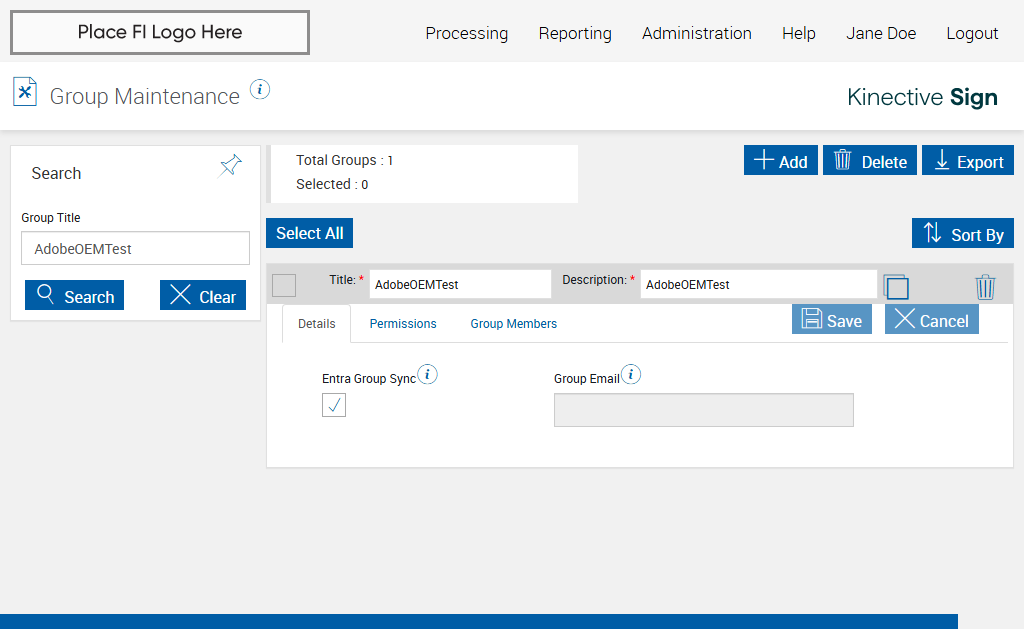Click the Group Title search field
The height and width of the screenshot is (629, 1024).
tap(135, 249)
